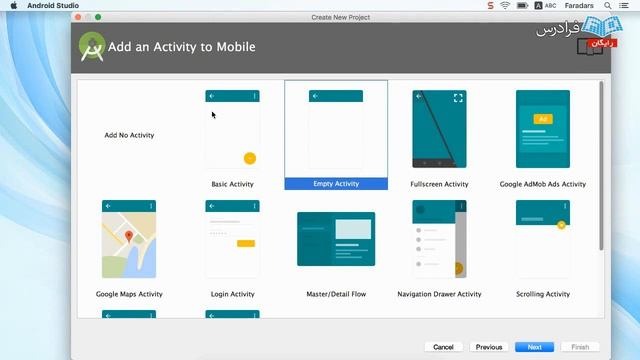Click the Finish button

coord(580,347)
